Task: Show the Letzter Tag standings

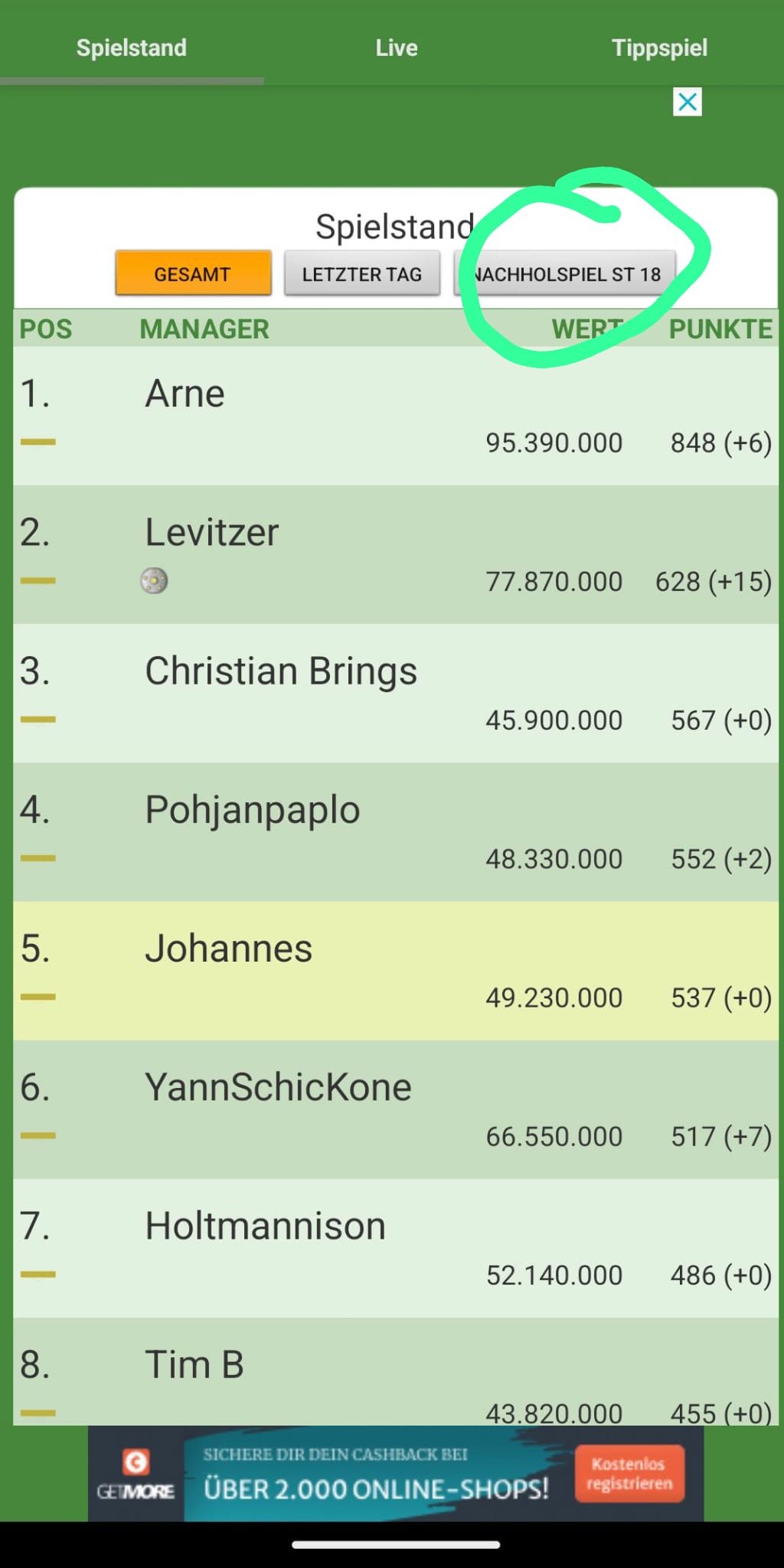Action: tap(362, 273)
